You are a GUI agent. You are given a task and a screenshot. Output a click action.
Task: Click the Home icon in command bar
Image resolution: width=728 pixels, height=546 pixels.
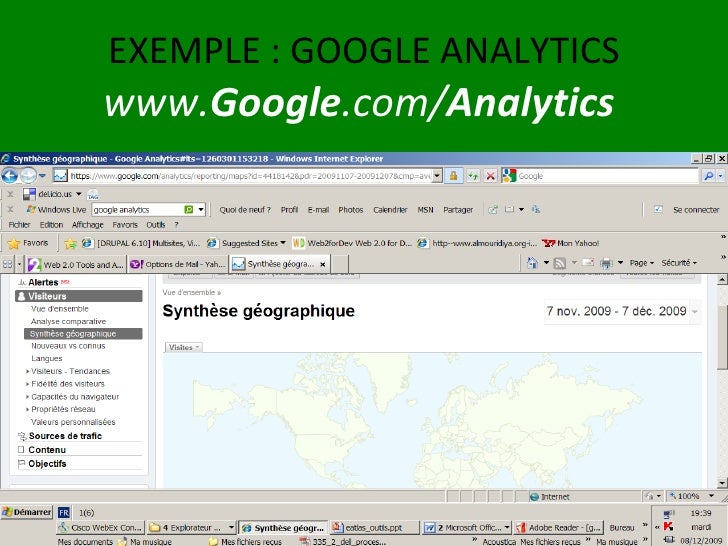click(x=532, y=263)
